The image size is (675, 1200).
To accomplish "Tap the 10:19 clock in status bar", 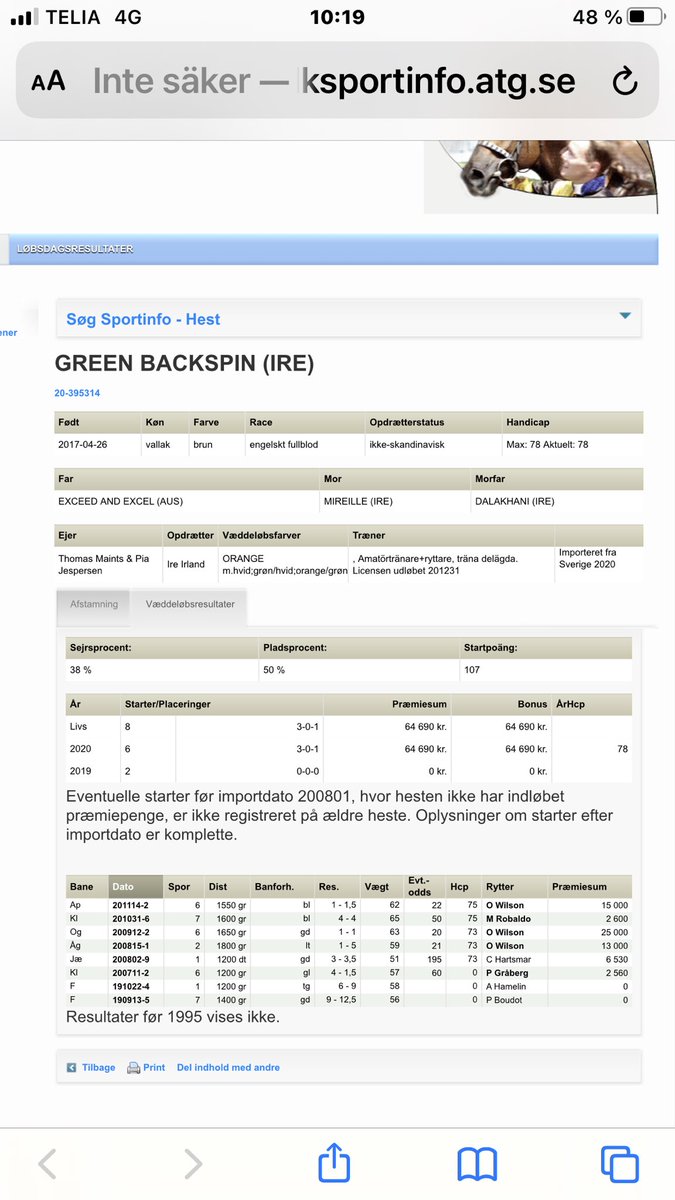I will tap(337, 17).
